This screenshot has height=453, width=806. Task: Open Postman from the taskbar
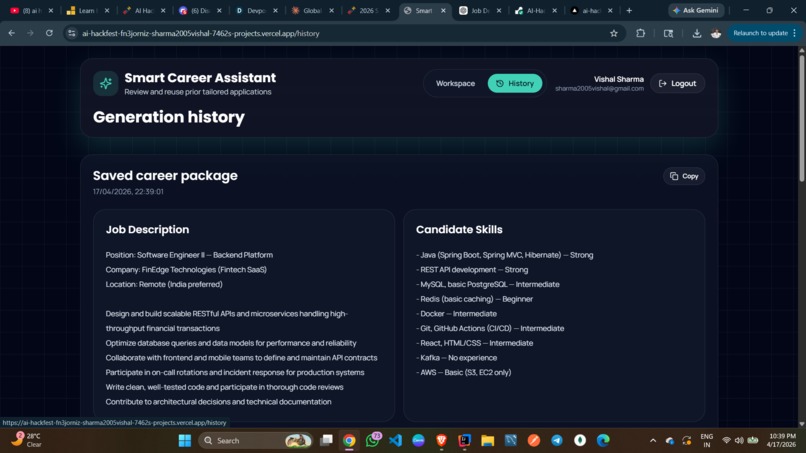click(534, 440)
